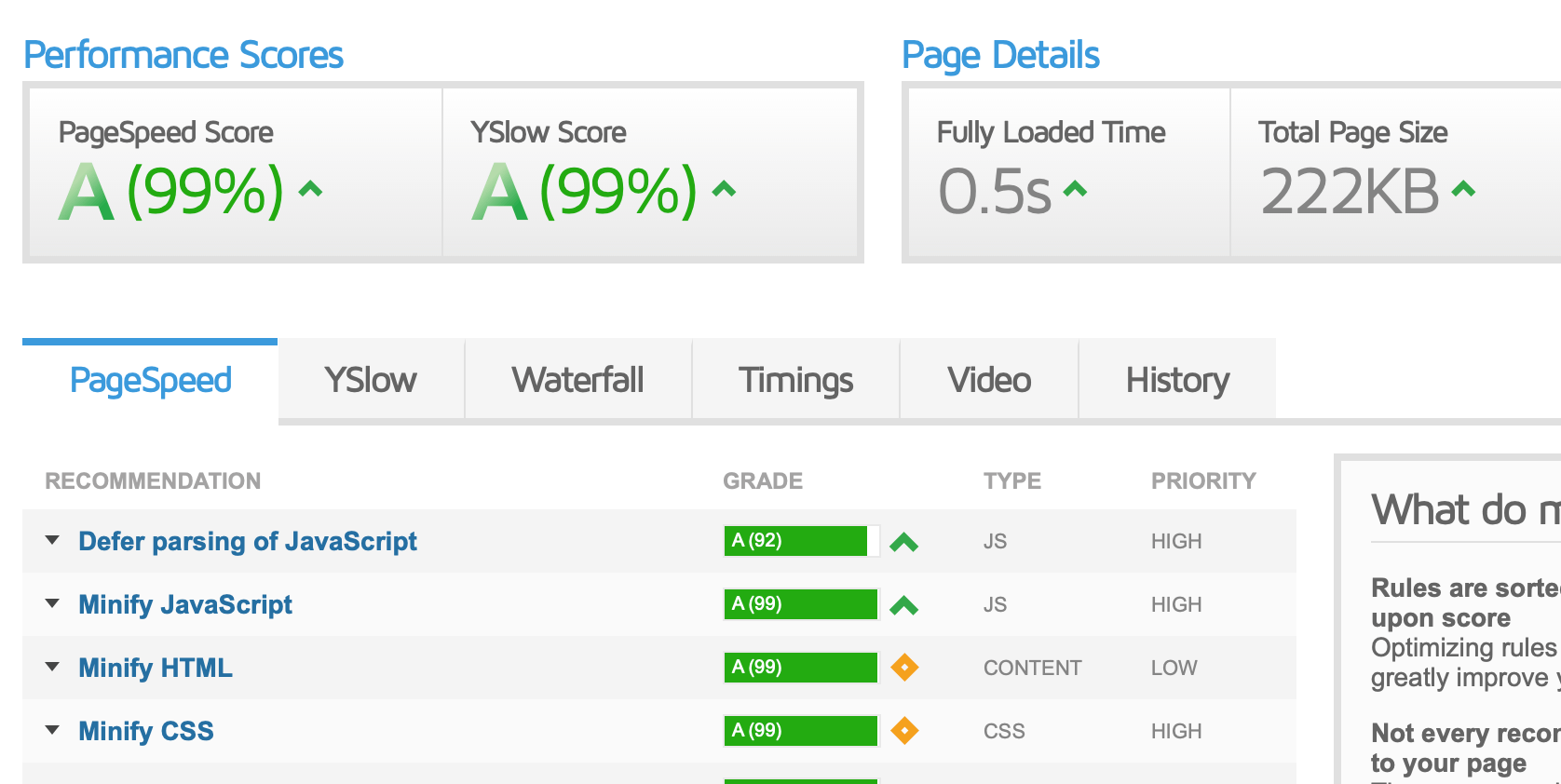Click CSS type in Minify CSS row
The height and width of the screenshot is (784, 1561).
[x=1004, y=731]
